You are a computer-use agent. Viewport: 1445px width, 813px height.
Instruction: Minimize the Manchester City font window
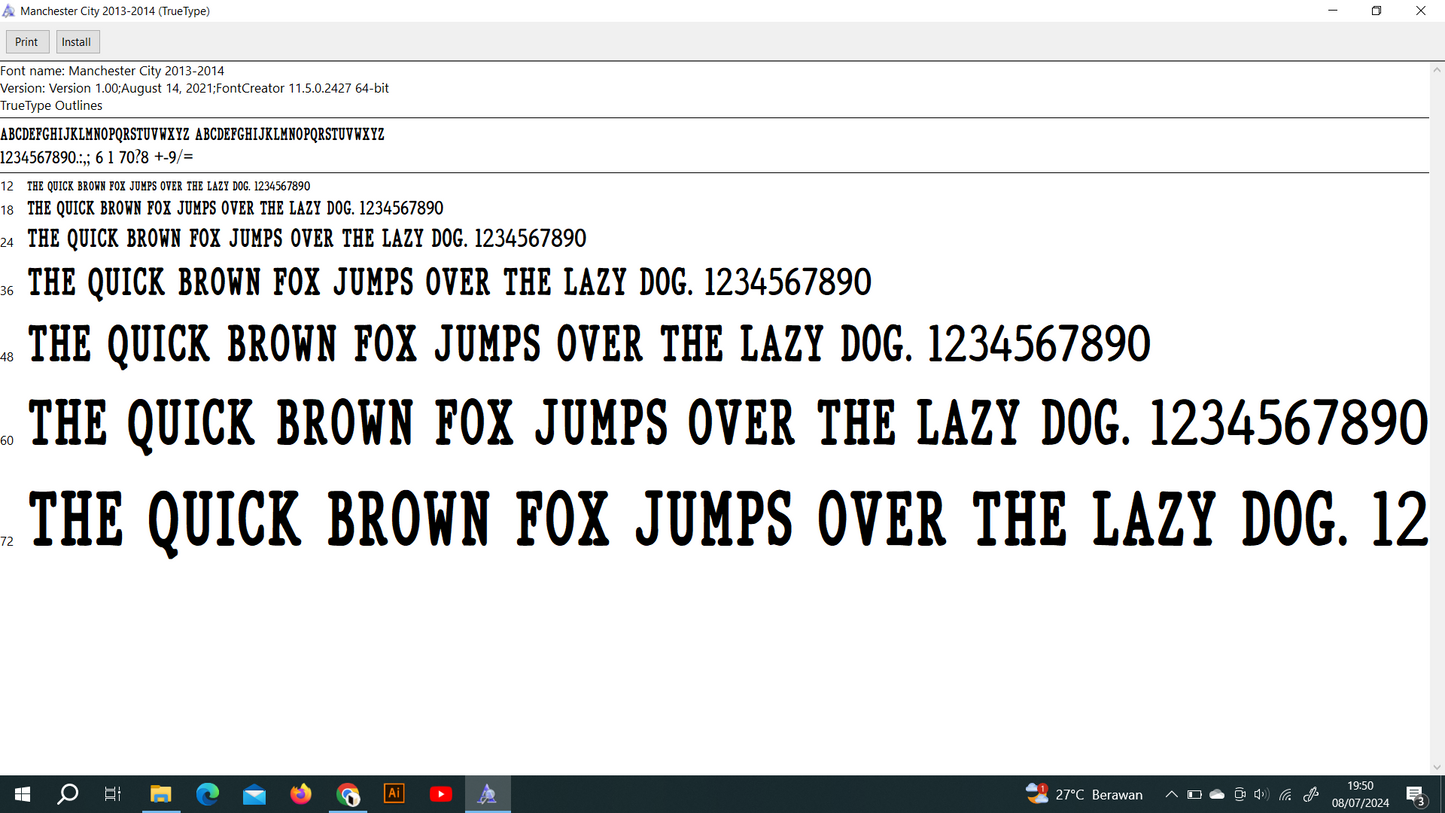(1333, 11)
